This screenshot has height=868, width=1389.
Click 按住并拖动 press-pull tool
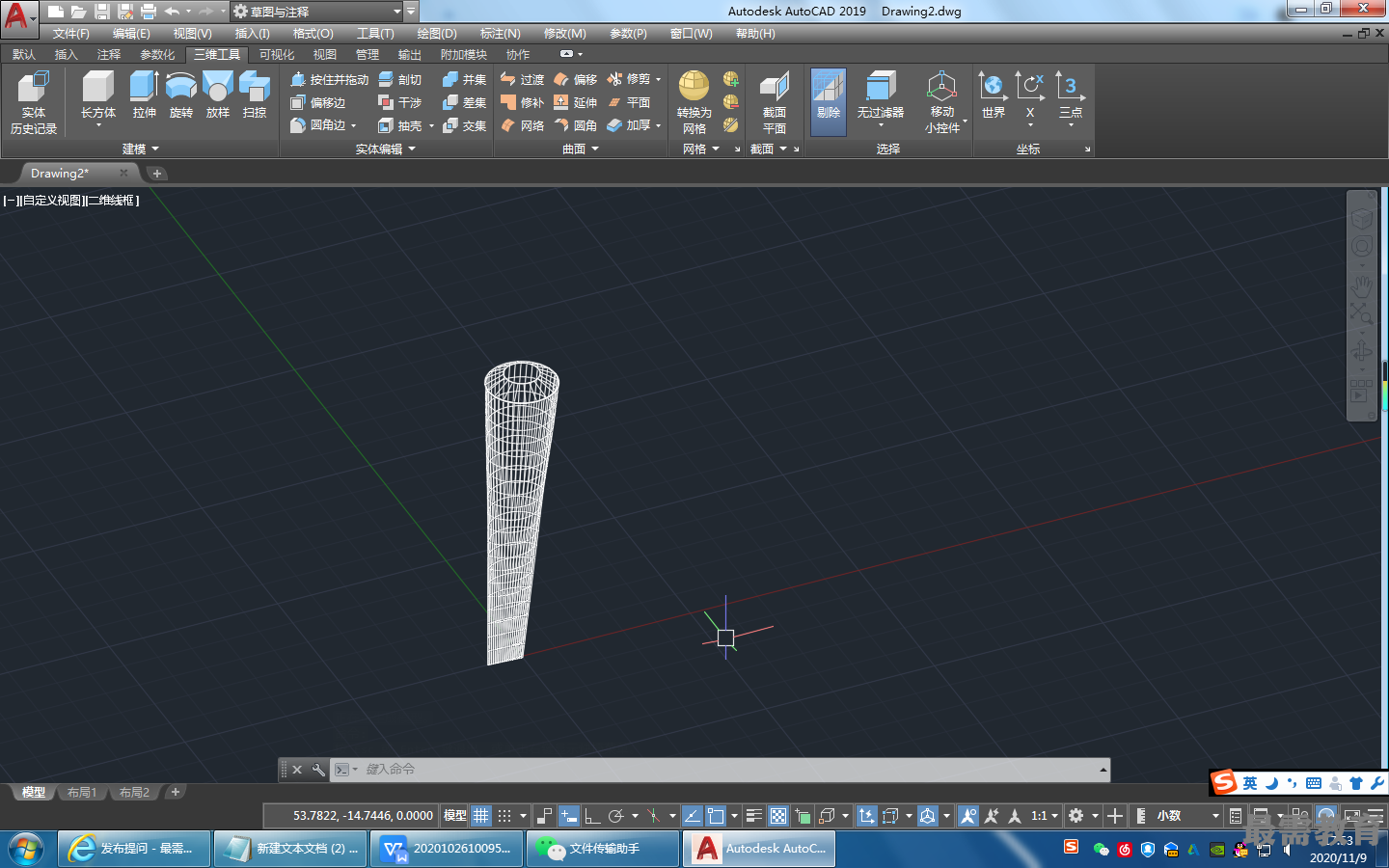(329, 79)
